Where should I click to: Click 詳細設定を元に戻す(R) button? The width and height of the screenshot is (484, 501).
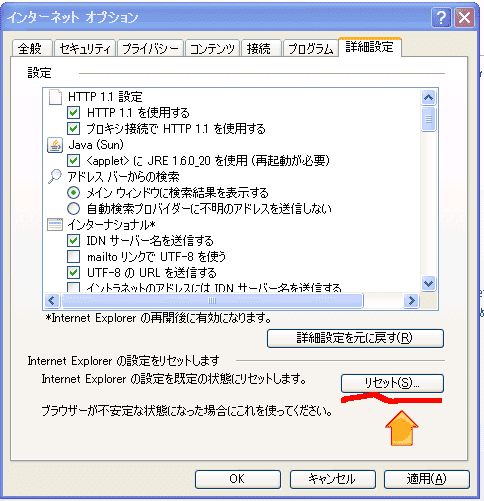pyautogui.click(x=355, y=338)
